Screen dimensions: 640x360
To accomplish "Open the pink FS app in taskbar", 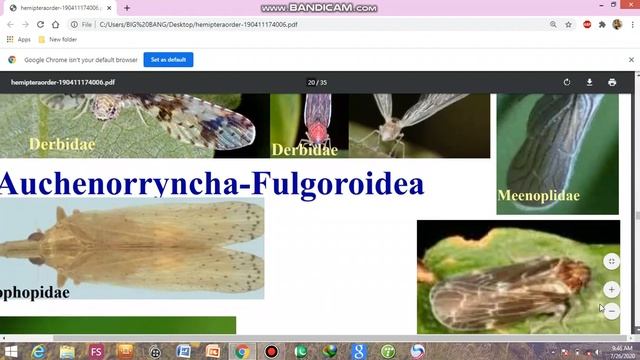I will tap(96, 351).
